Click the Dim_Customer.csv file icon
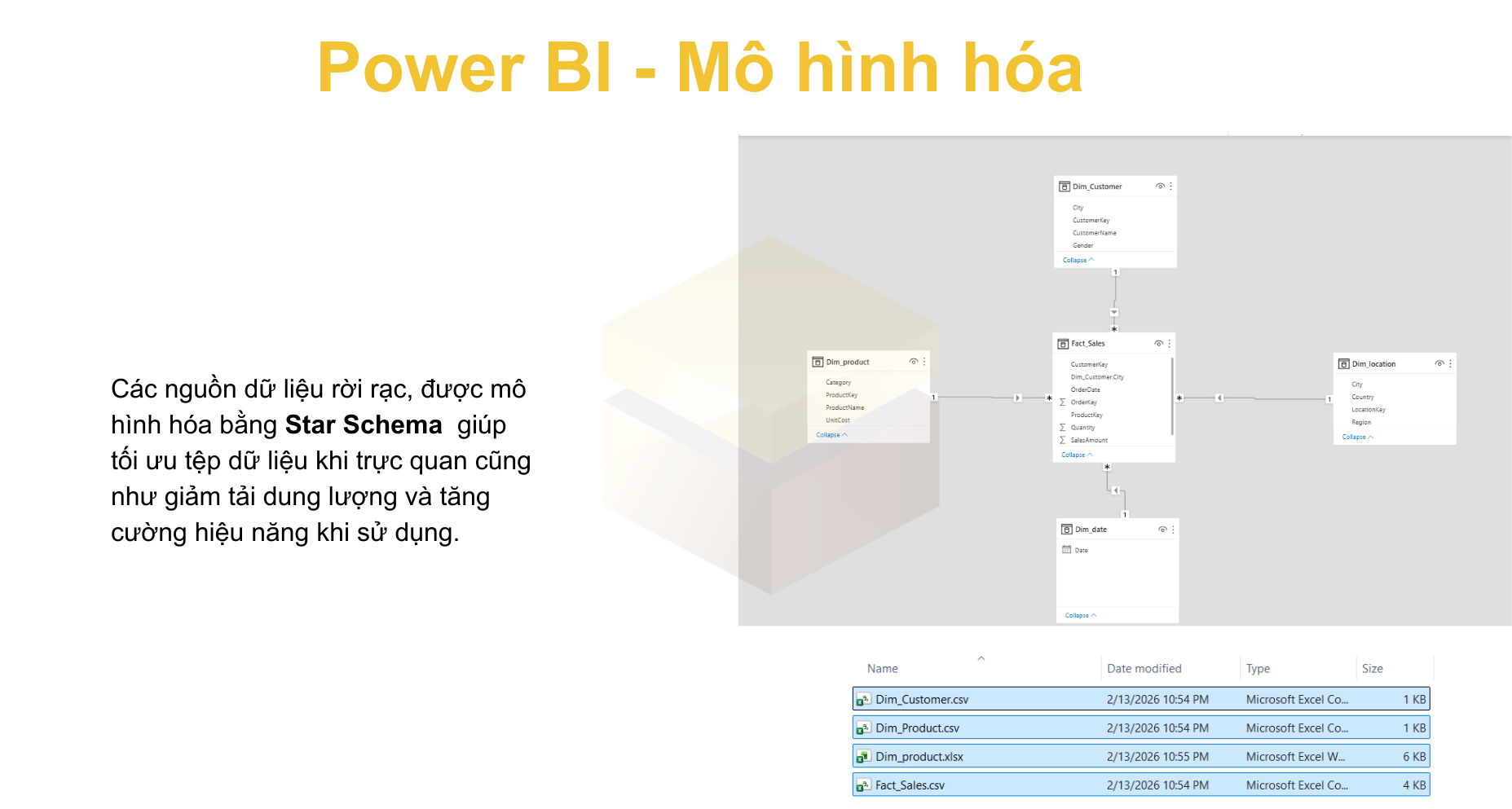The height and width of the screenshot is (809, 1512). click(863, 699)
